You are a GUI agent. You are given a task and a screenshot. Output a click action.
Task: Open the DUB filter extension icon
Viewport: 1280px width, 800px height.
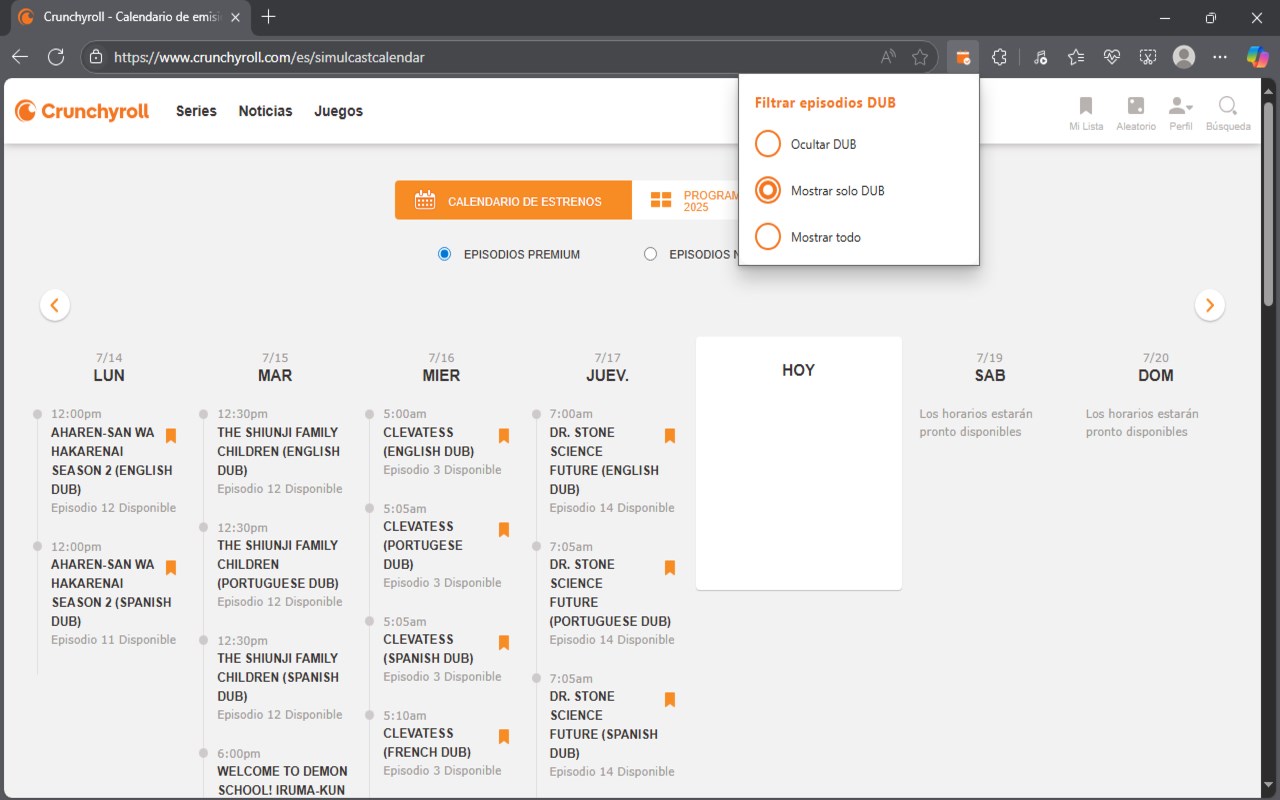(x=962, y=57)
